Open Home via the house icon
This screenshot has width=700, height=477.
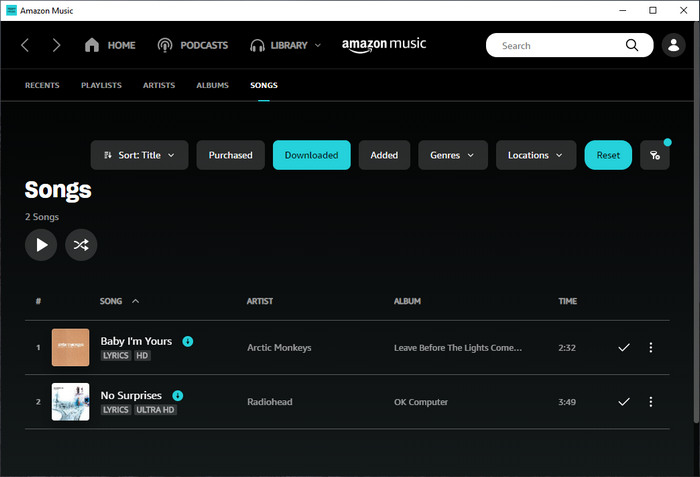[92, 45]
